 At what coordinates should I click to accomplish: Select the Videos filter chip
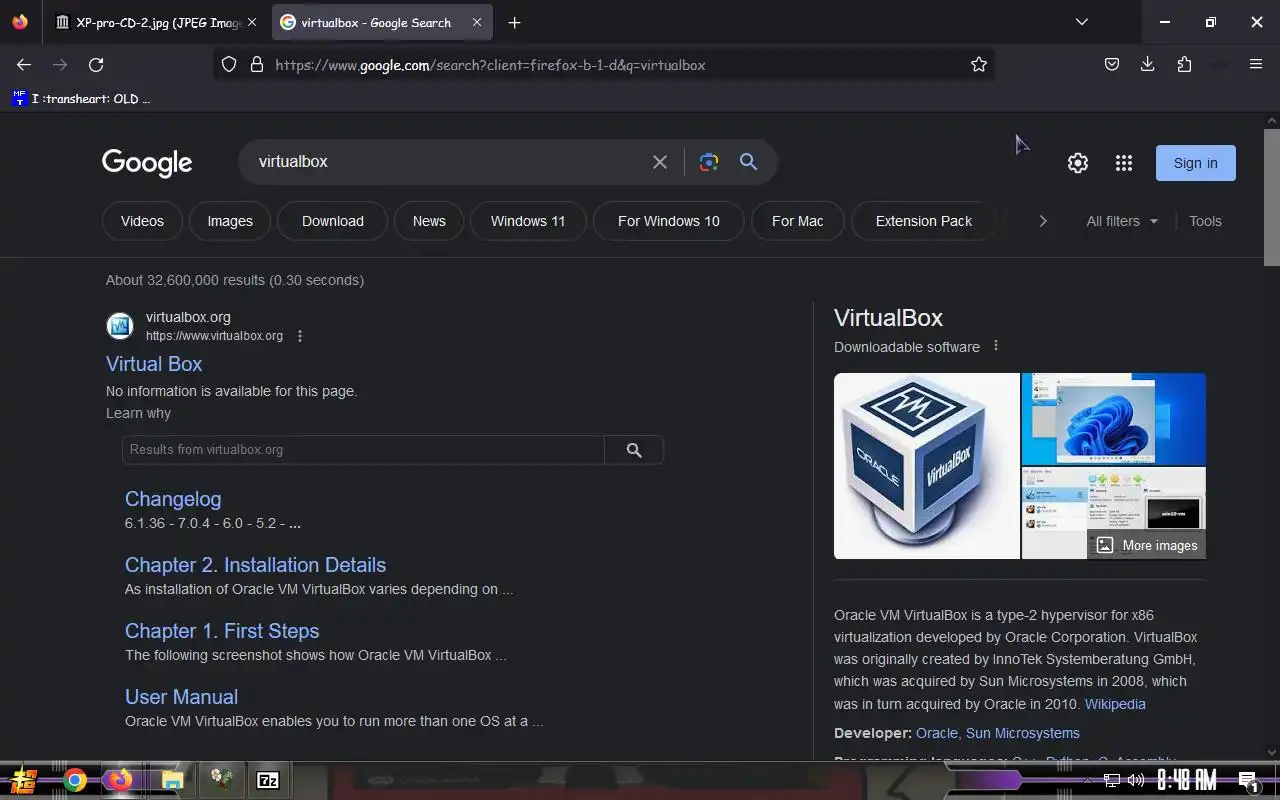coord(142,221)
